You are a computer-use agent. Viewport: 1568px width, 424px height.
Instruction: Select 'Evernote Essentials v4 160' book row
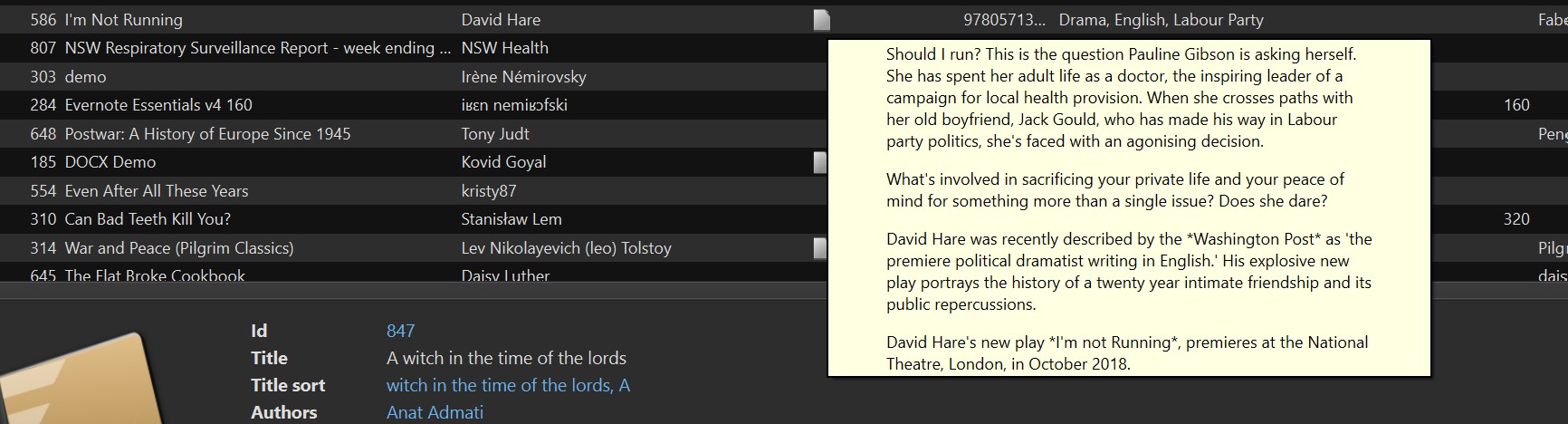pos(158,105)
